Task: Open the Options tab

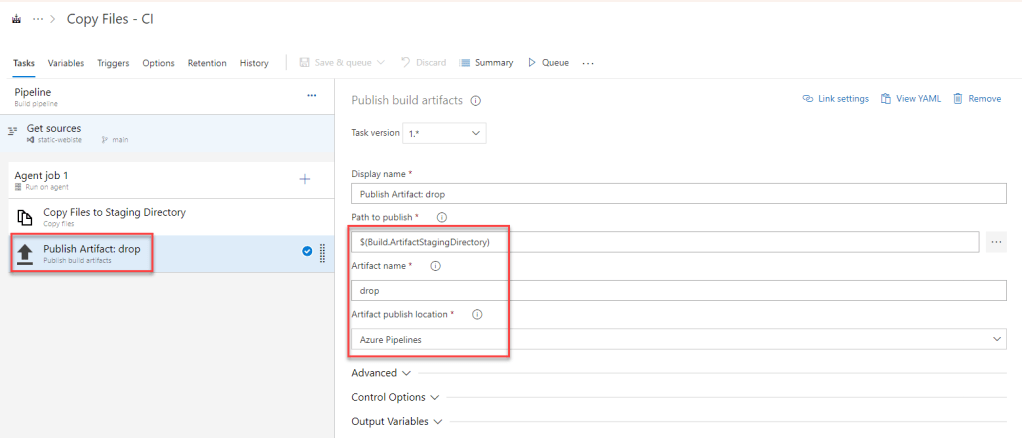Action: pos(158,63)
